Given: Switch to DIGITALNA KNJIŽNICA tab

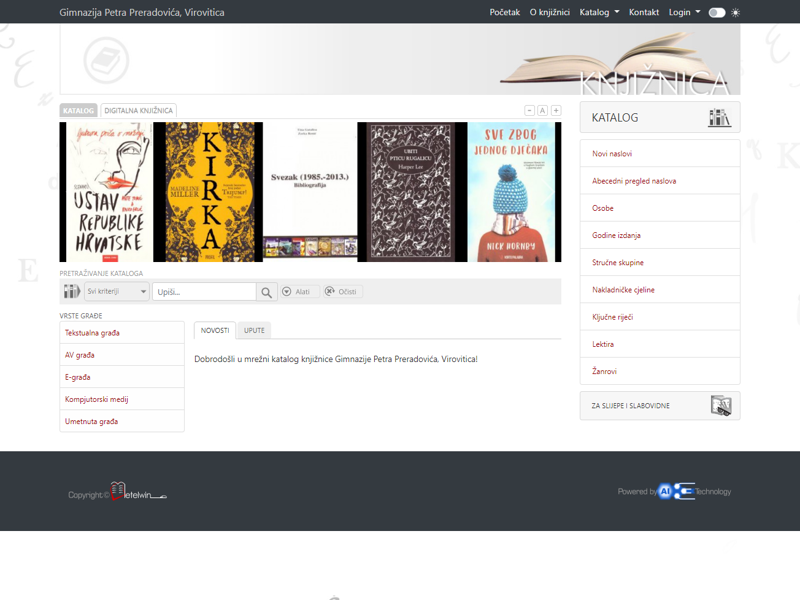Looking at the screenshot, I should tap(138, 110).
